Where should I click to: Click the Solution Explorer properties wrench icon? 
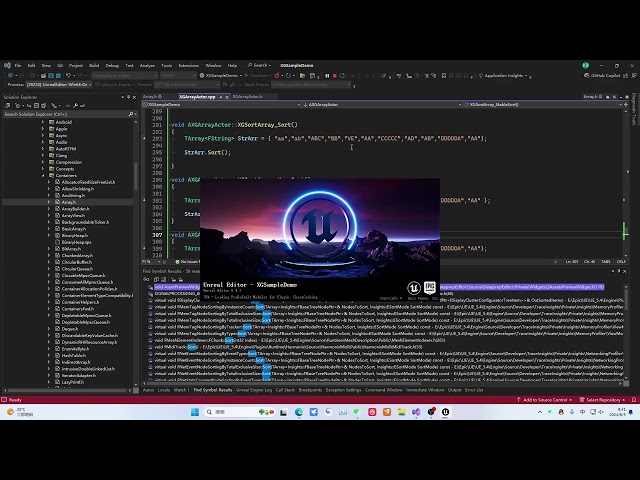click(x=76, y=105)
